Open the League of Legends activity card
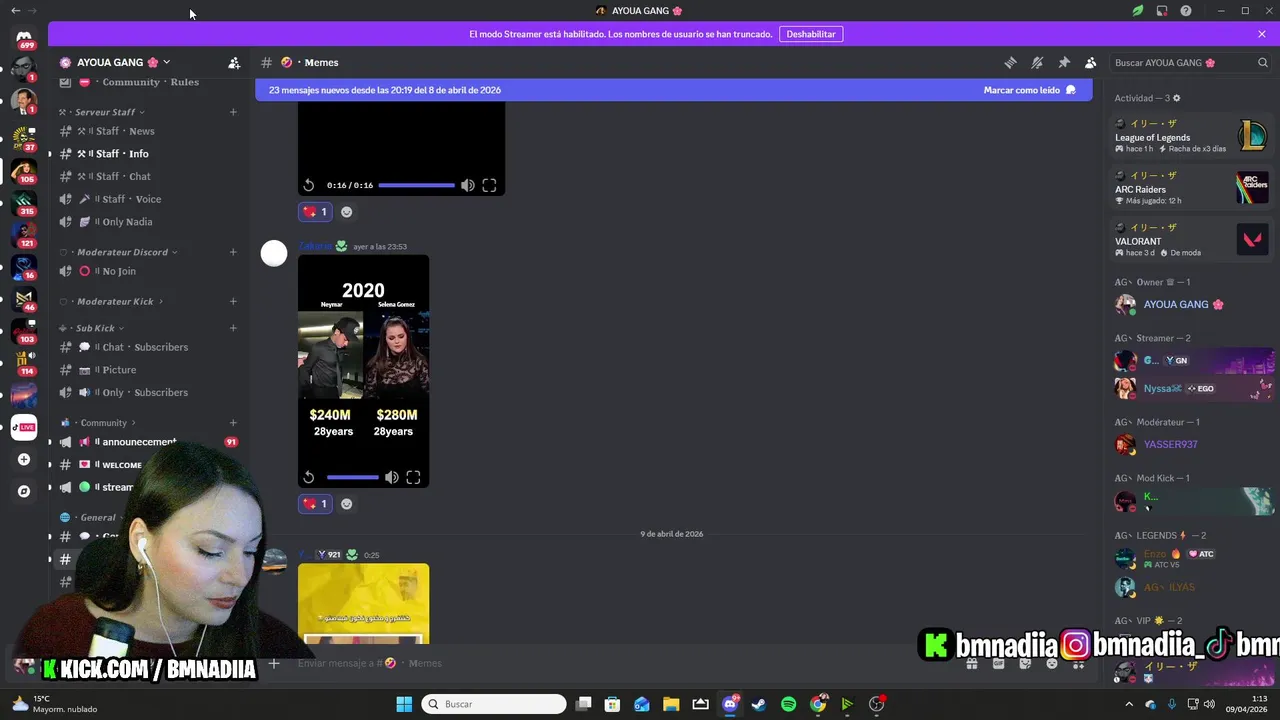 tap(1192, 136)
